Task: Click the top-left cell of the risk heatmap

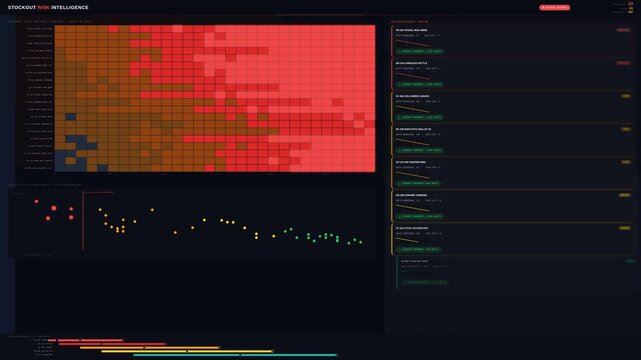Action: pos(60,29)
